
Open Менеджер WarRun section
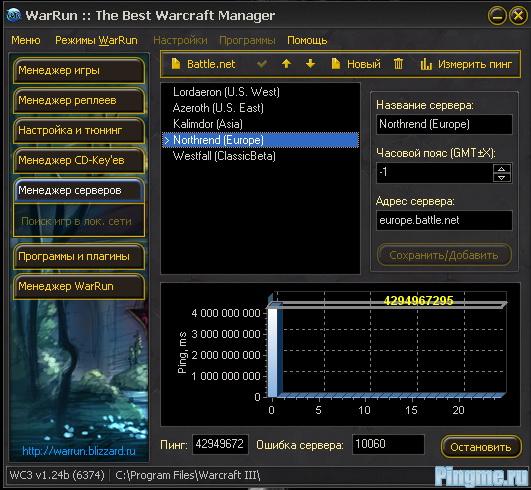79,286
